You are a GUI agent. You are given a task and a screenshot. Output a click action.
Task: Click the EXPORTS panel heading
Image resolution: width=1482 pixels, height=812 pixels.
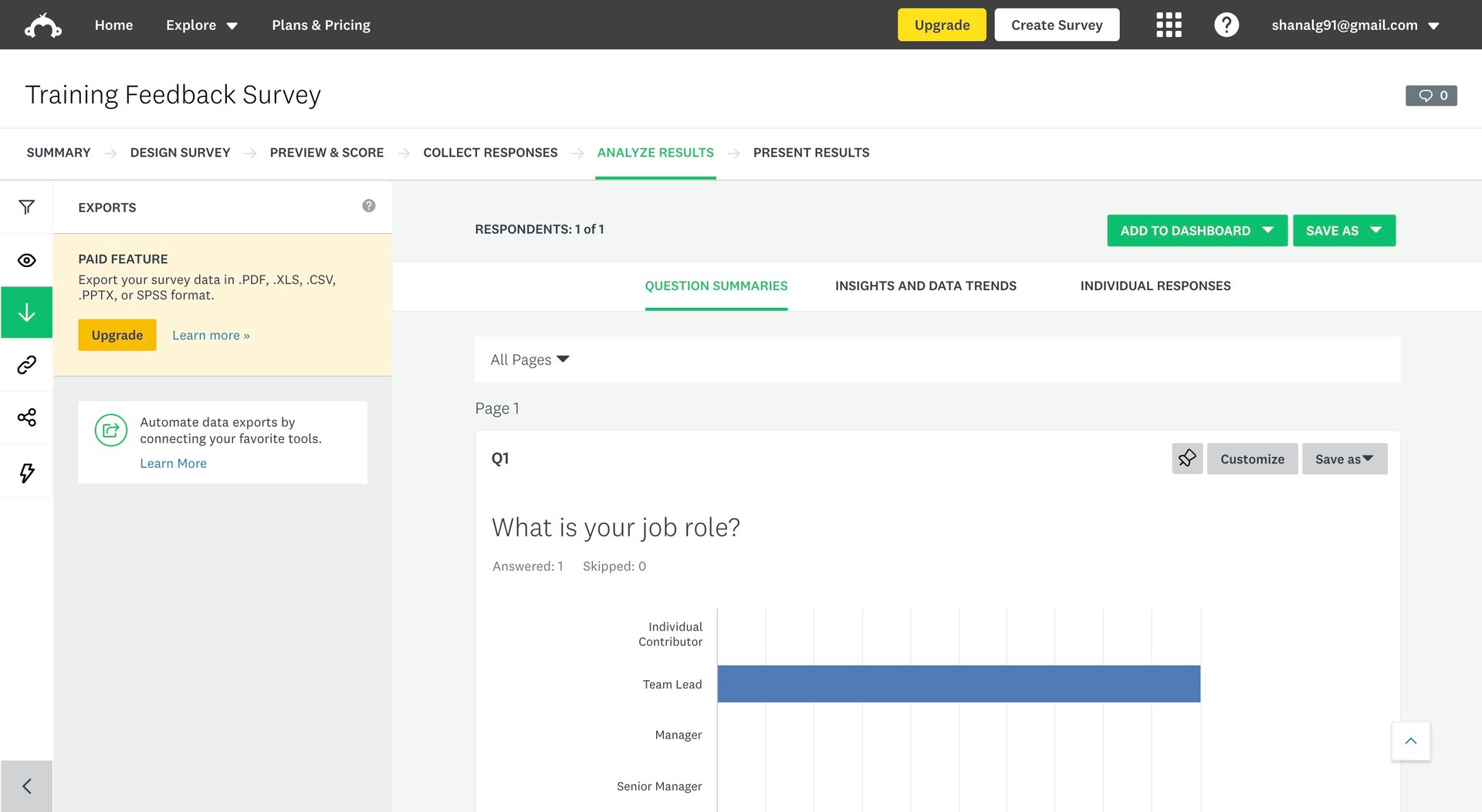coord(107,208)
